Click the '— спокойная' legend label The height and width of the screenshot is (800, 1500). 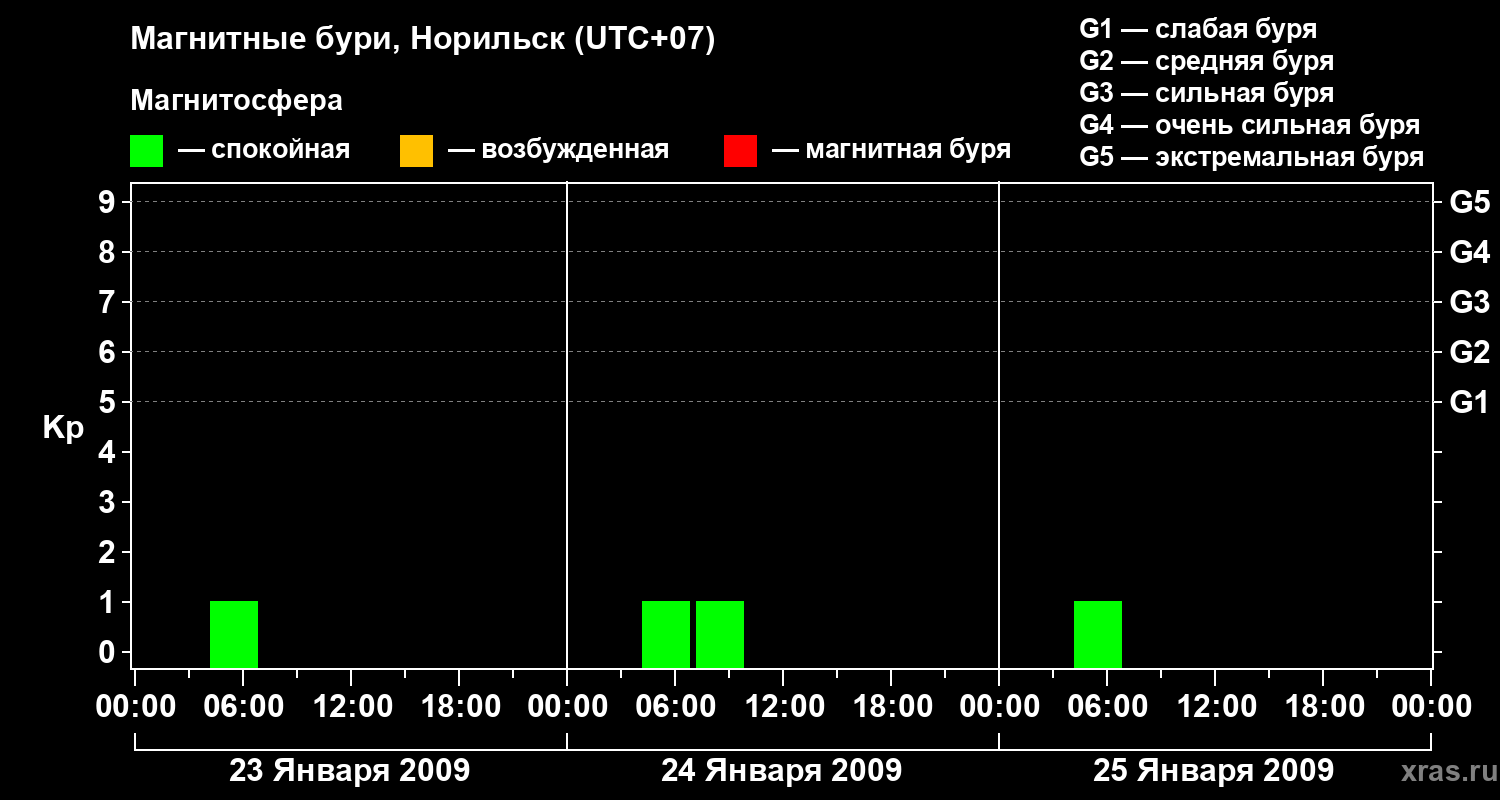(264, 151)
